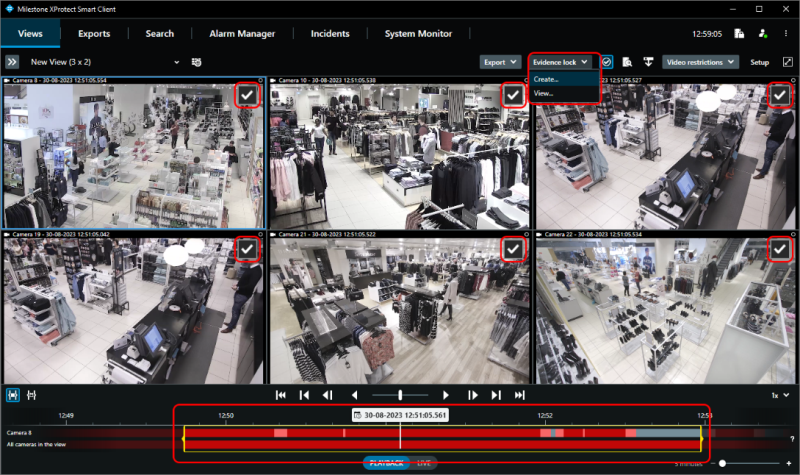Toggle the checkmark on Camera 21 tile
800x475 pixels.
pos(513,247)
